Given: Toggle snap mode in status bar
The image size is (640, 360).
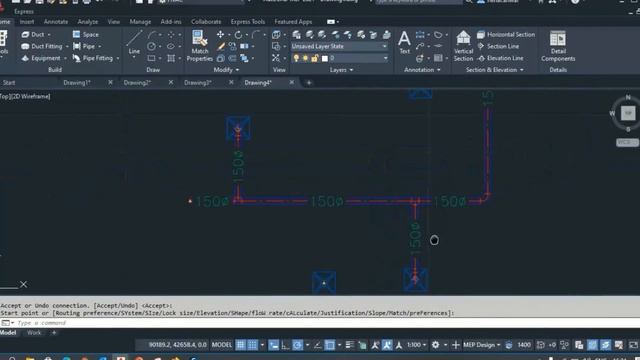Looking at the screenshot, I should 253,345.
